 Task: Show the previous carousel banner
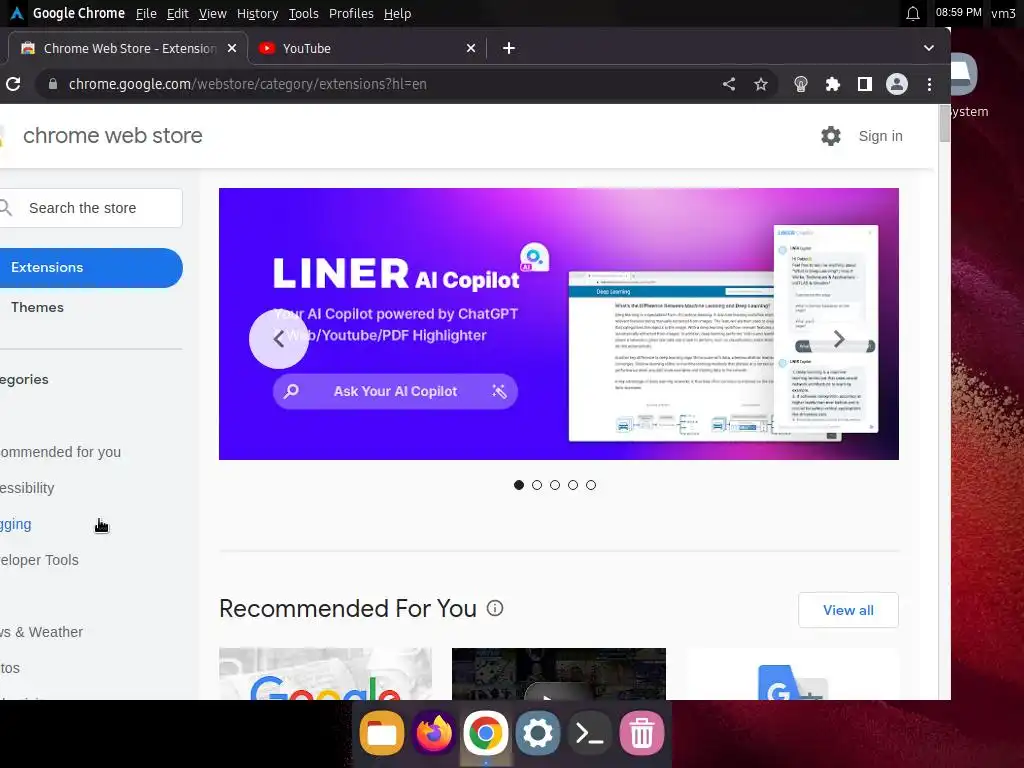279,339
